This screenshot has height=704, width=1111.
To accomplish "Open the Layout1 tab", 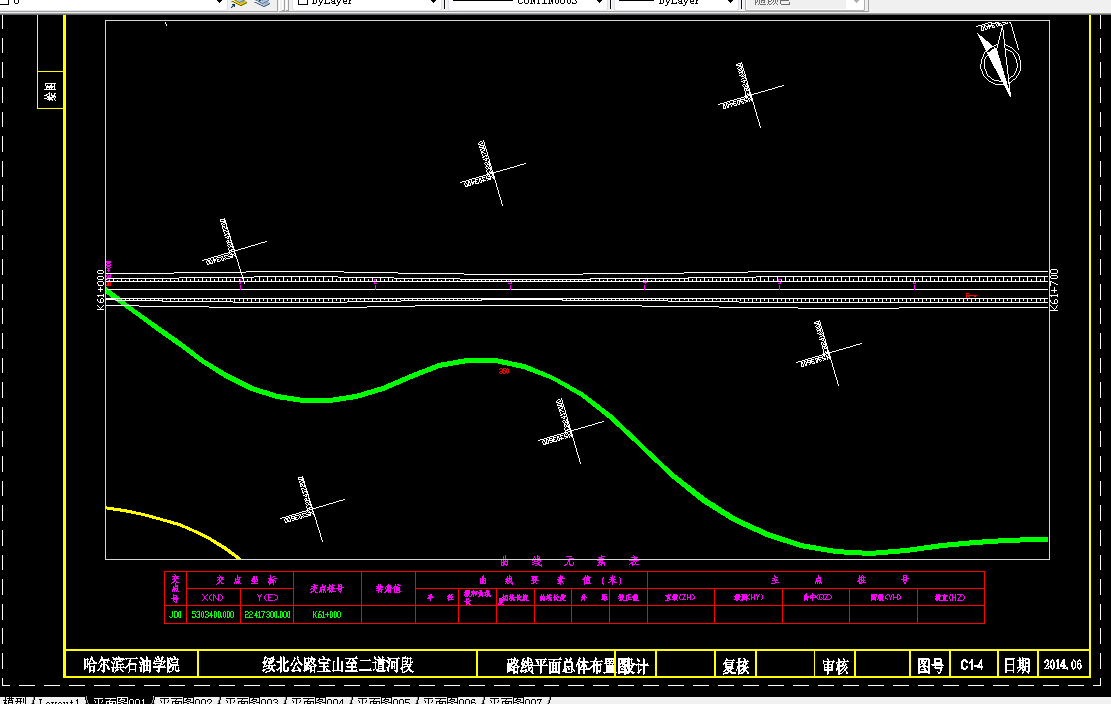I will click(59, 700).
